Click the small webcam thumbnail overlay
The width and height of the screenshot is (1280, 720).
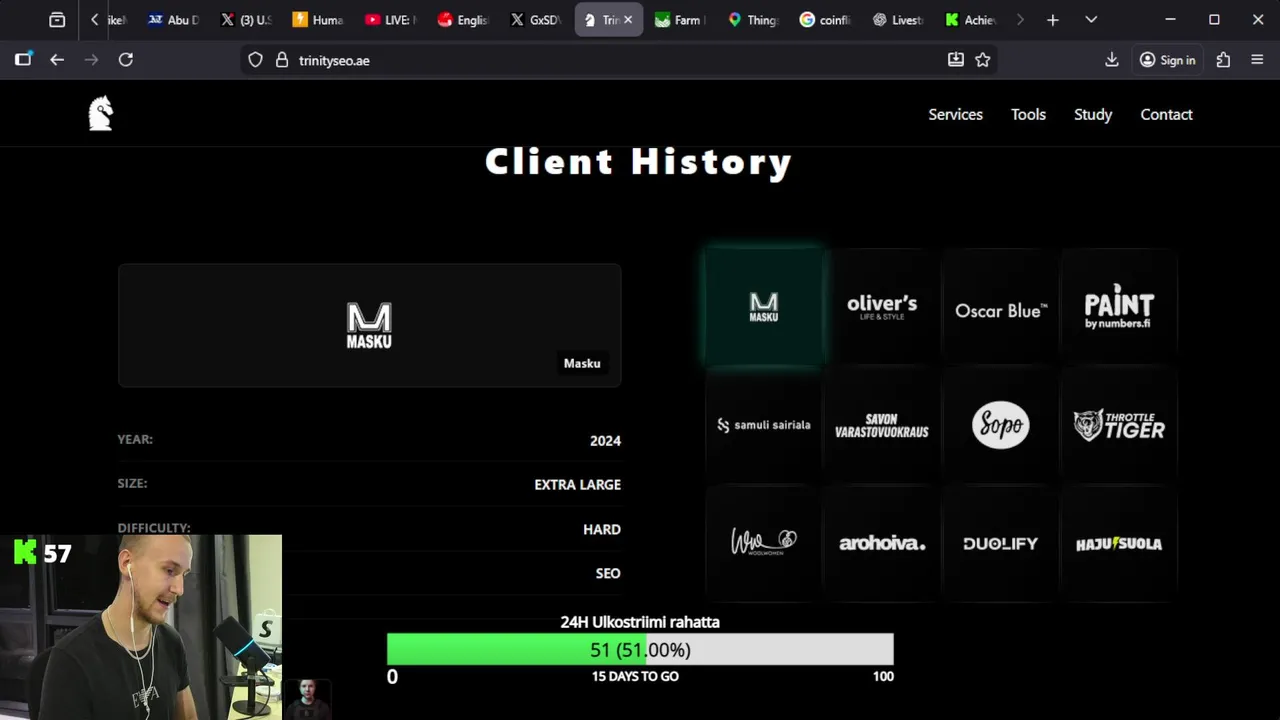[308, 699]
